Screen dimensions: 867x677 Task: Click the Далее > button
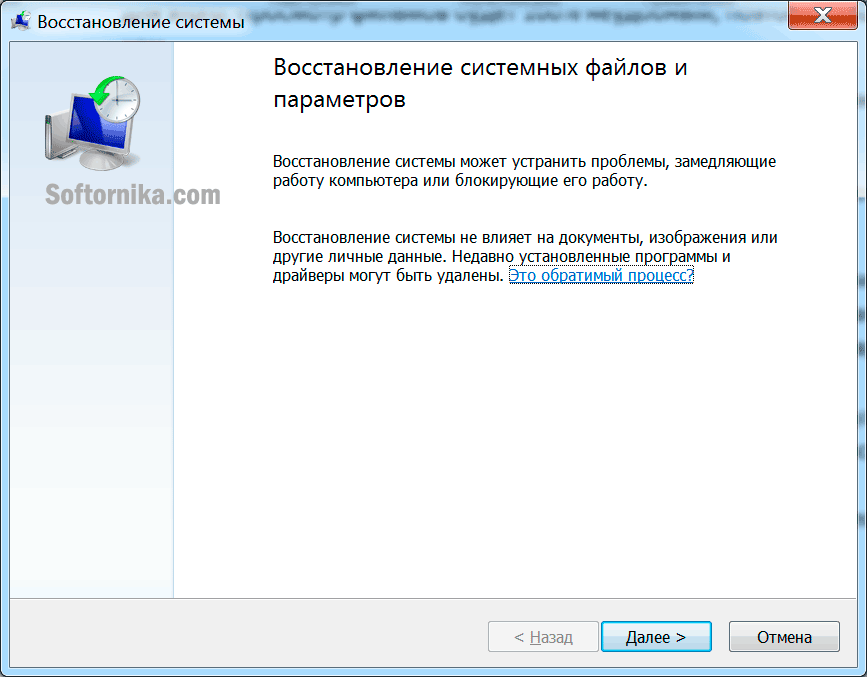(x=656, y=637)
